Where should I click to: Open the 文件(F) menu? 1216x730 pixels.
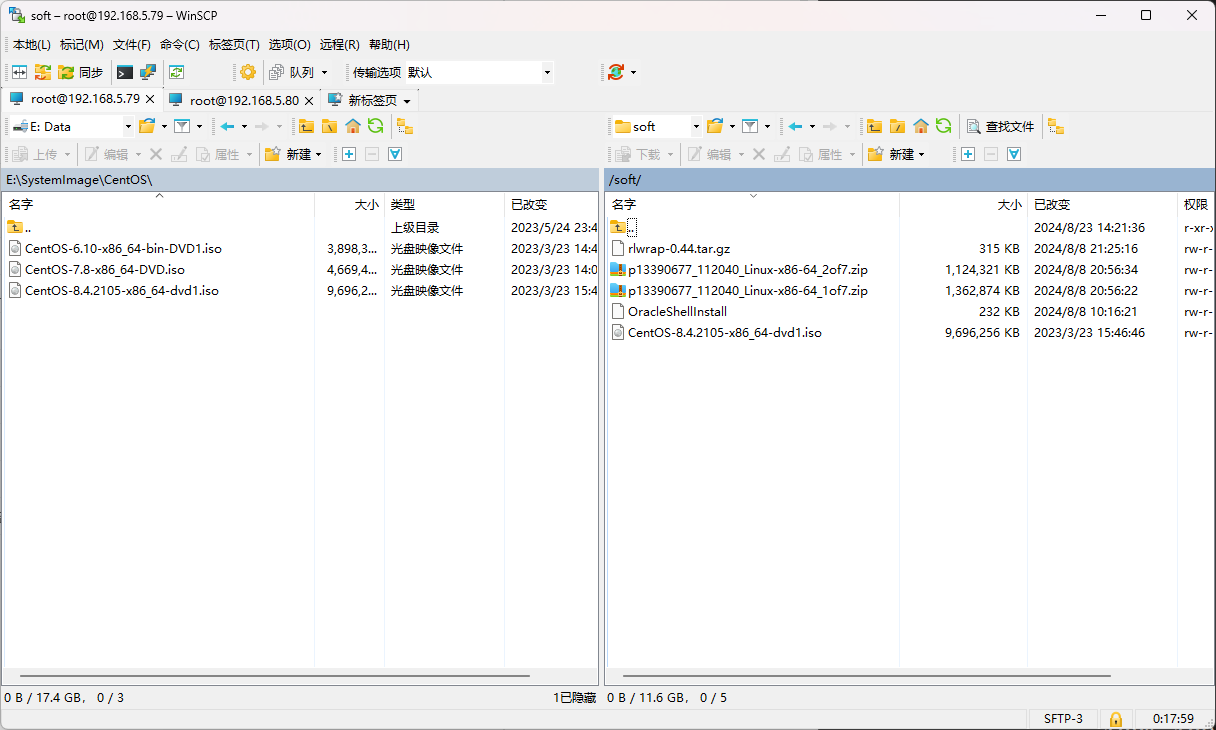tap(132, 44)
